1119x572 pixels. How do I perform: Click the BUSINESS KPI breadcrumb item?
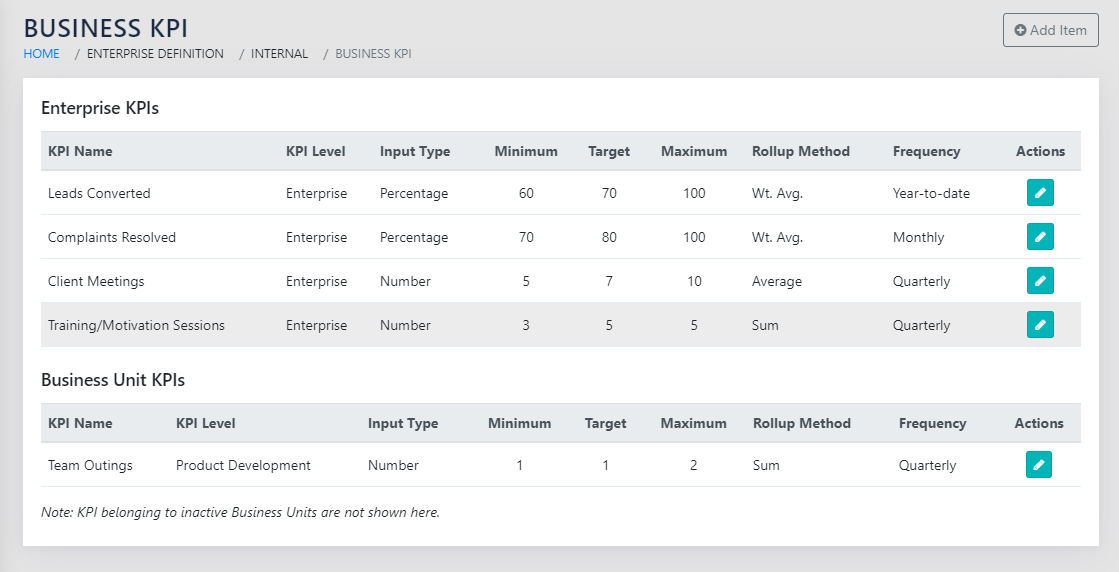click(x=373, y=54)
